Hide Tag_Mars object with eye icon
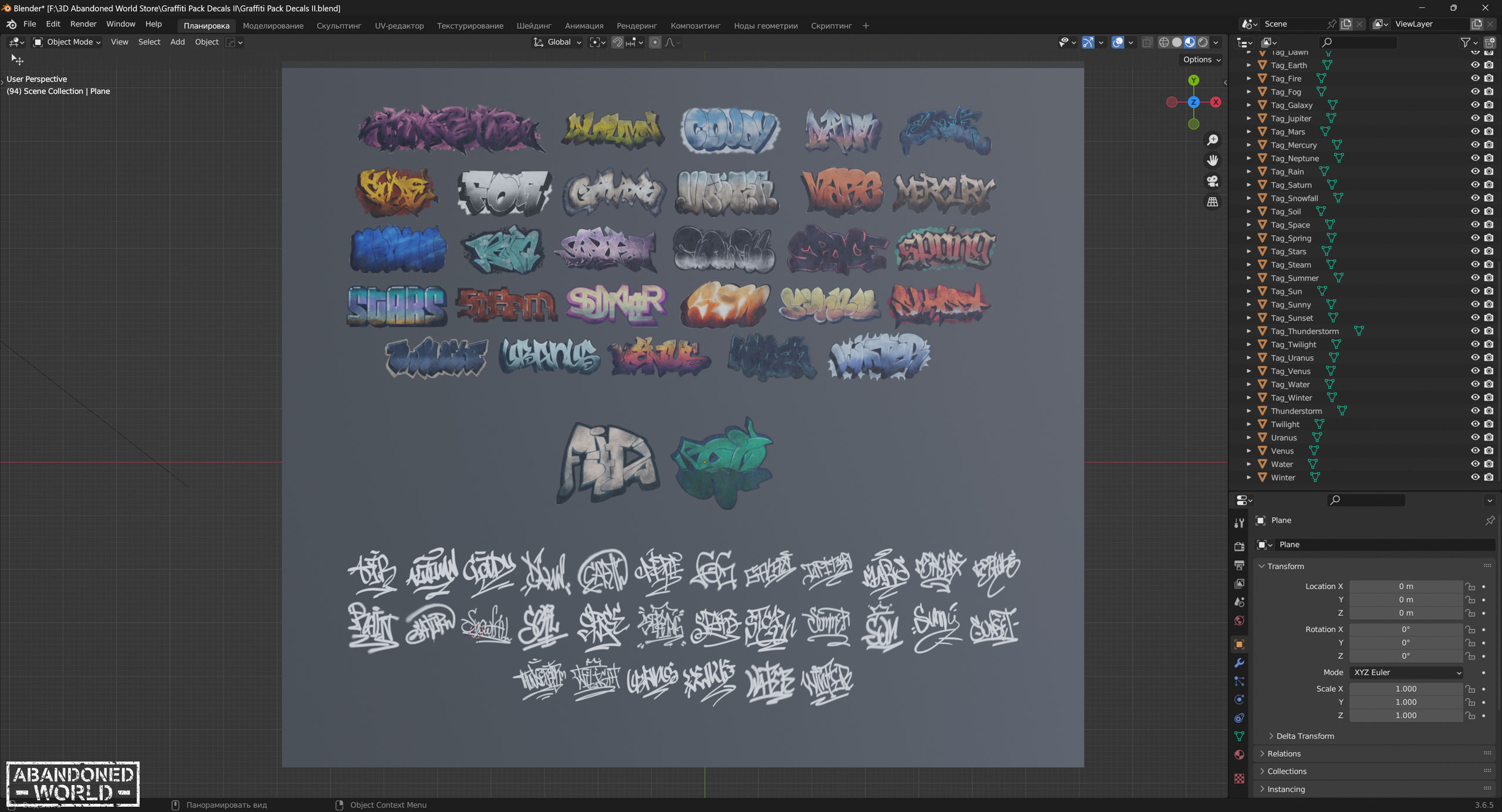 [x=1475, y=131]
